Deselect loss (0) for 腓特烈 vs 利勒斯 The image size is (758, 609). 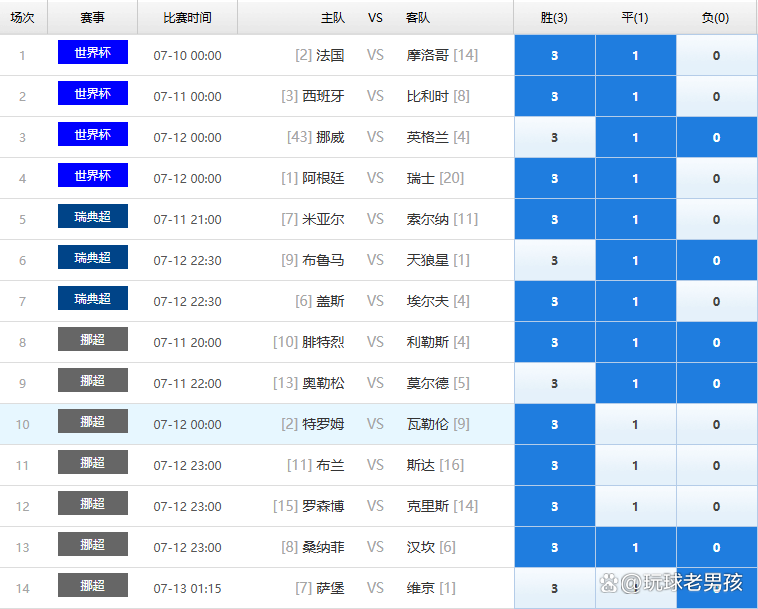tap(716, 342)
